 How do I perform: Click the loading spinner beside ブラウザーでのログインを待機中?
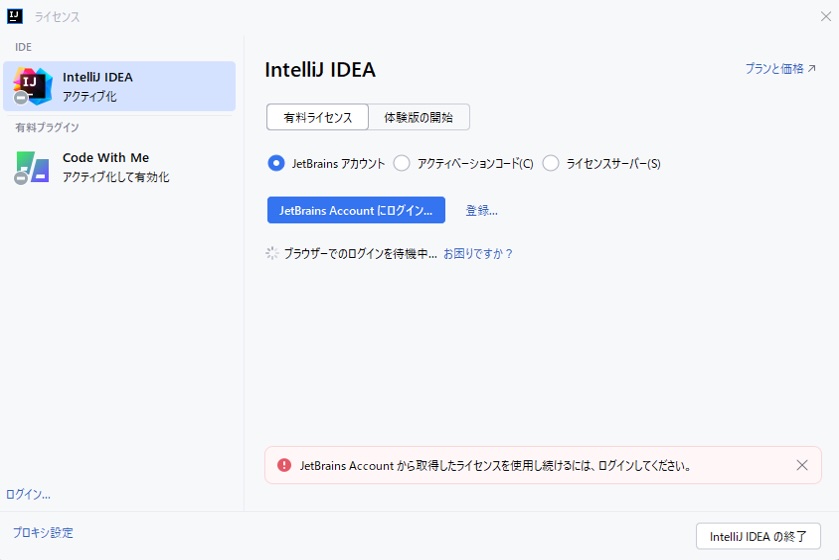[x=272, y=254]
